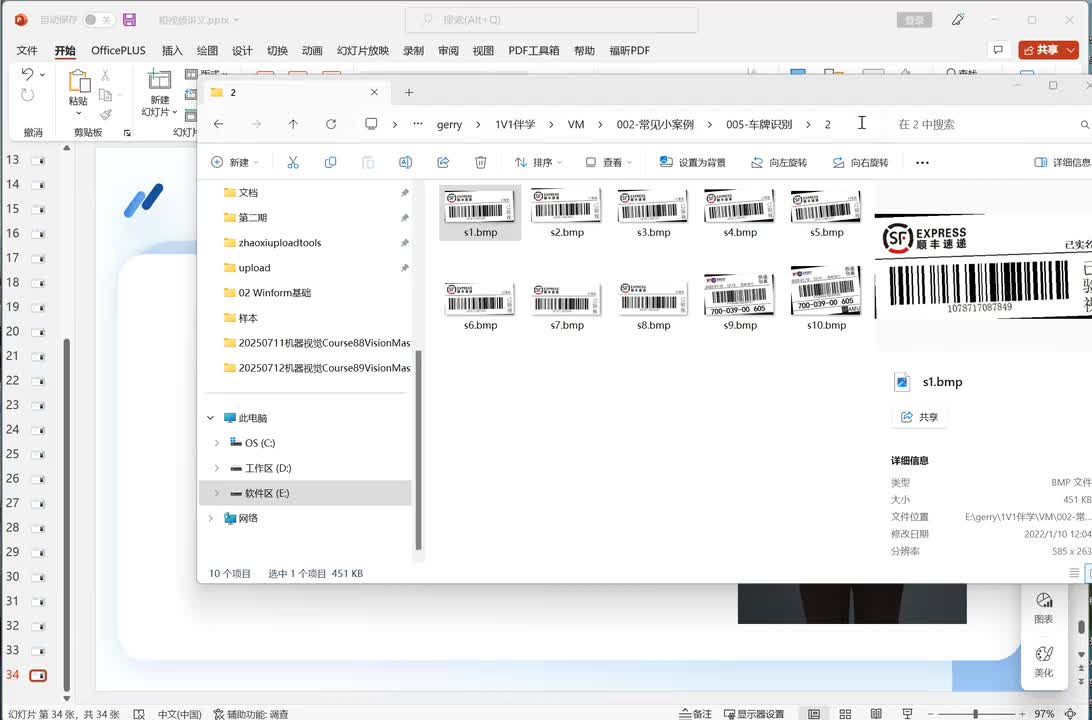This screenshot has width=1092, height=720.
Task: Open the 排序 sort dropdown
Action: tap(538, 162)
